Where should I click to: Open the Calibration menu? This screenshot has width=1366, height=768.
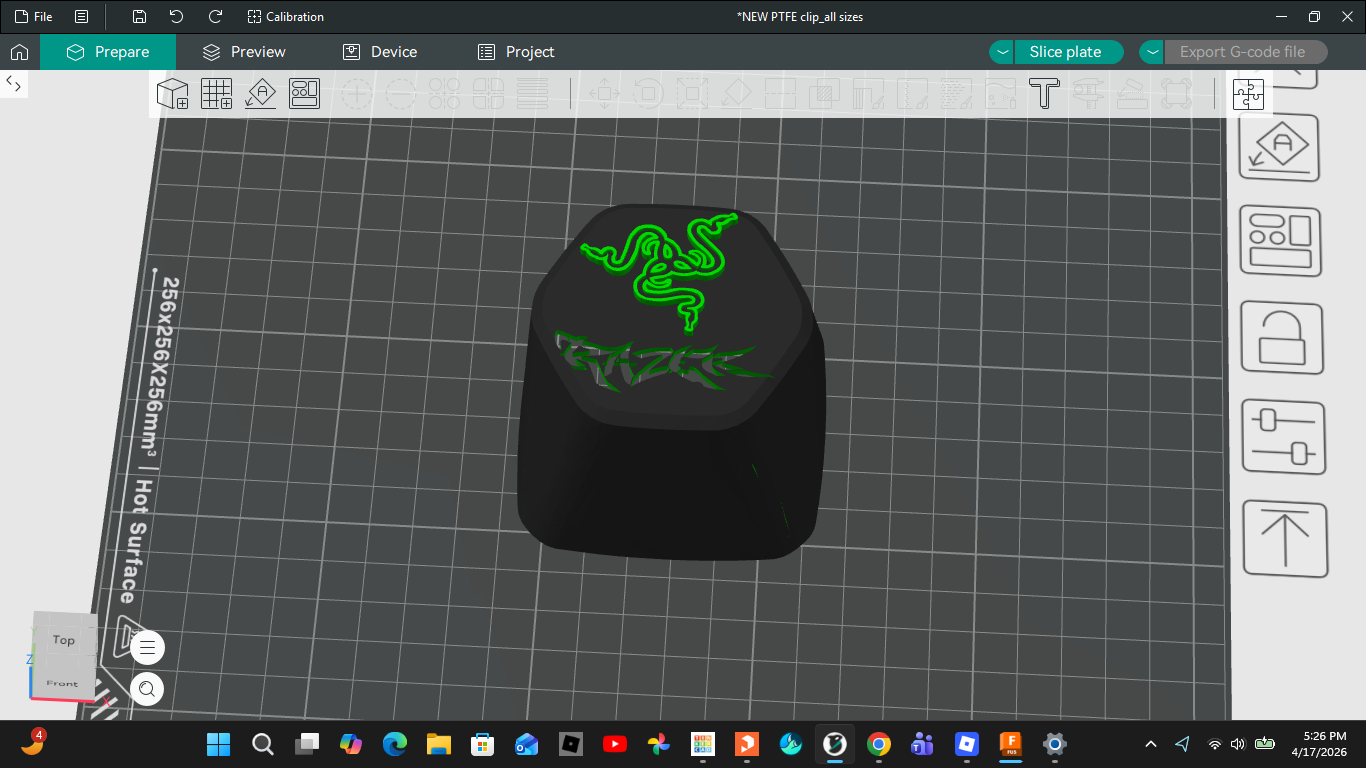click(285, 17)
